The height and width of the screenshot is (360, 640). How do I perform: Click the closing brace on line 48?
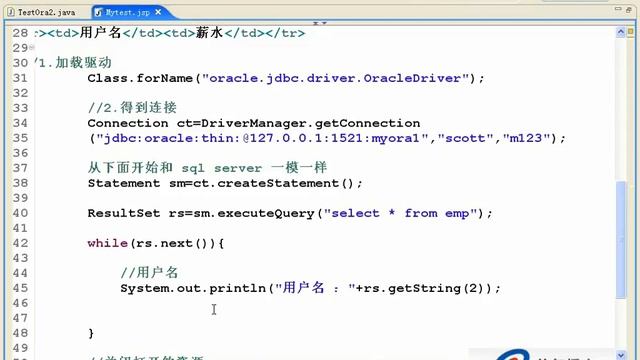[x=91, y=333]
